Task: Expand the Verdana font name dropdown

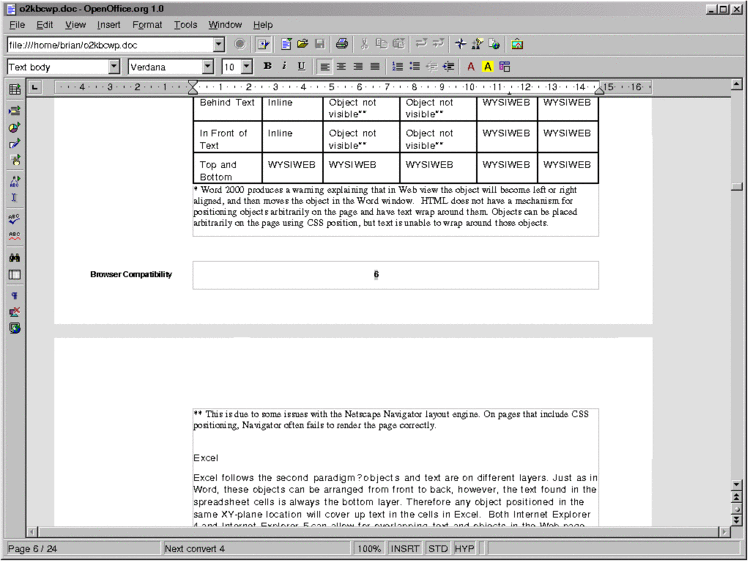Action: 208,67
